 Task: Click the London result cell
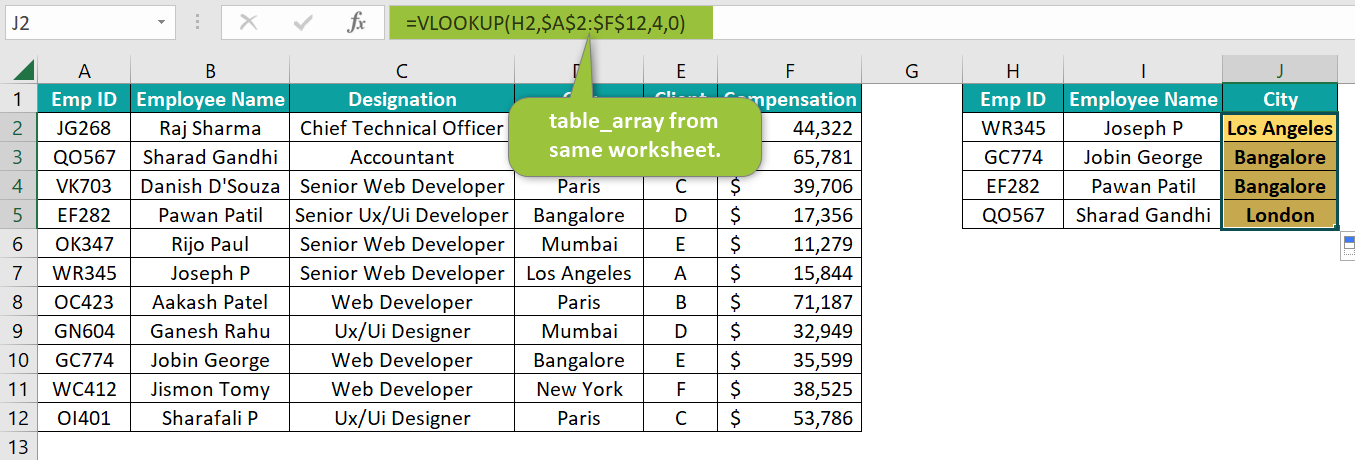coord(1280,215)
